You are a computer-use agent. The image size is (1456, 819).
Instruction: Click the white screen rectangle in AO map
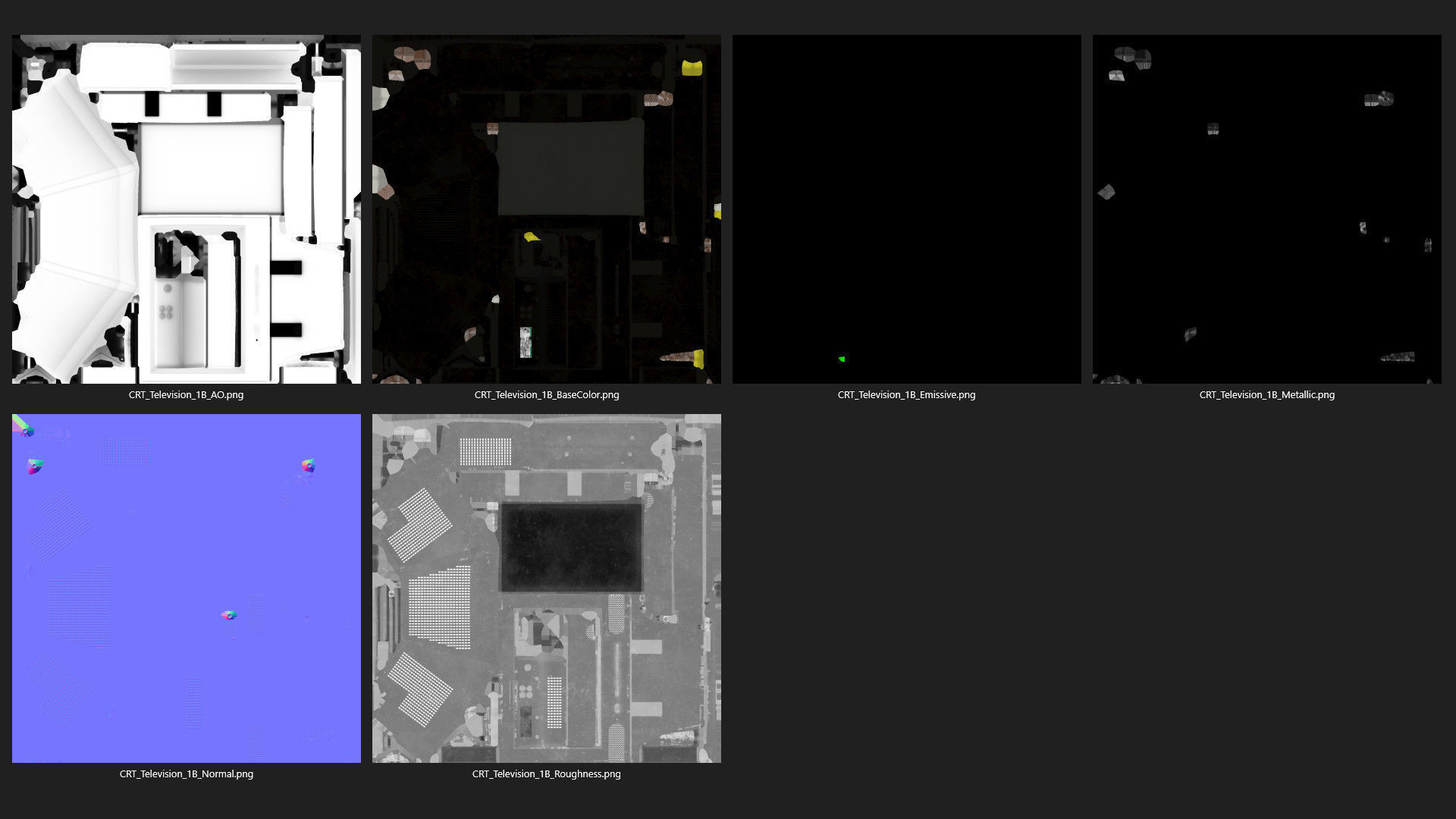[x=211, y=168]
